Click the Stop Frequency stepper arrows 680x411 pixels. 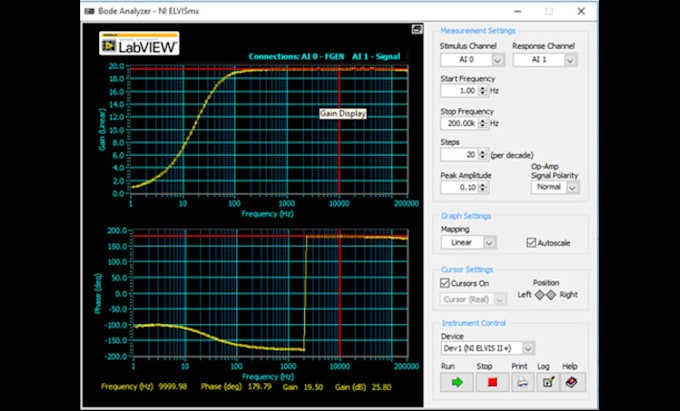pyautogui.click(x=483, y=123)
